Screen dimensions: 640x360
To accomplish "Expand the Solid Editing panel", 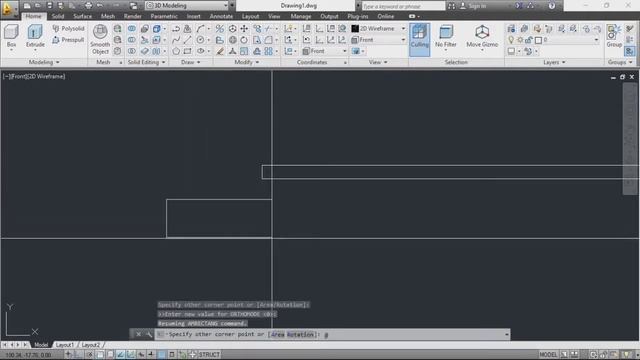I will point(147,62).
